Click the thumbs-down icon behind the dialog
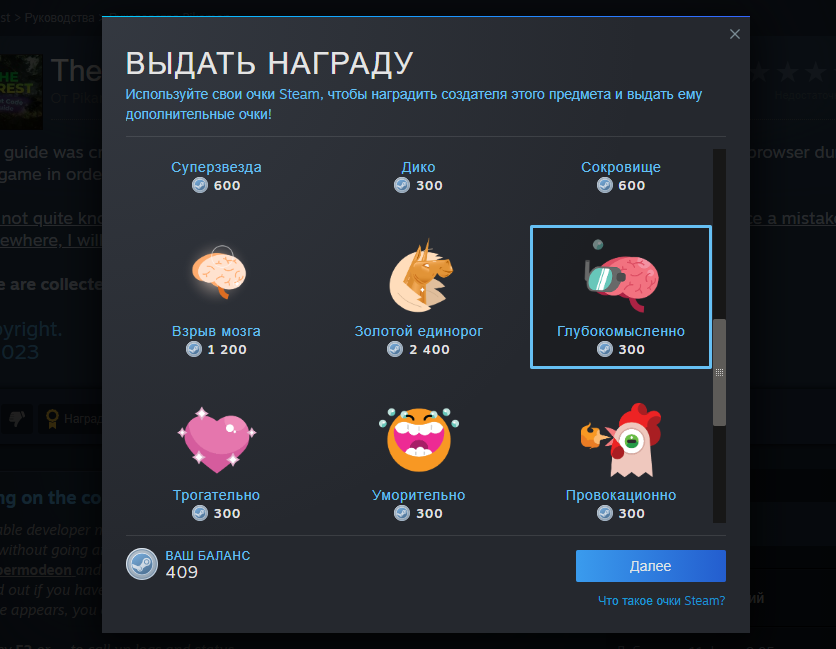 [x=17, y=419]
